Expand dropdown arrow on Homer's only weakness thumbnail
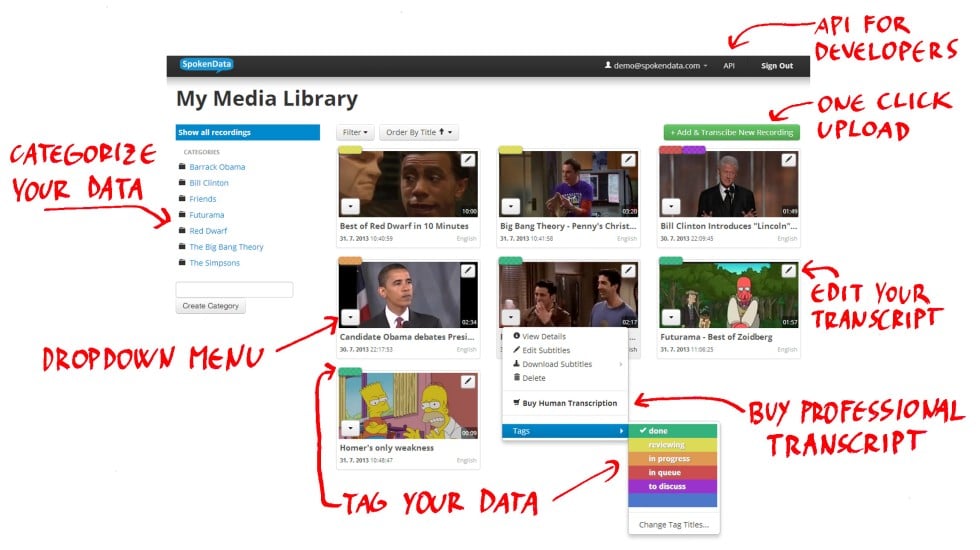 (350, 429)
